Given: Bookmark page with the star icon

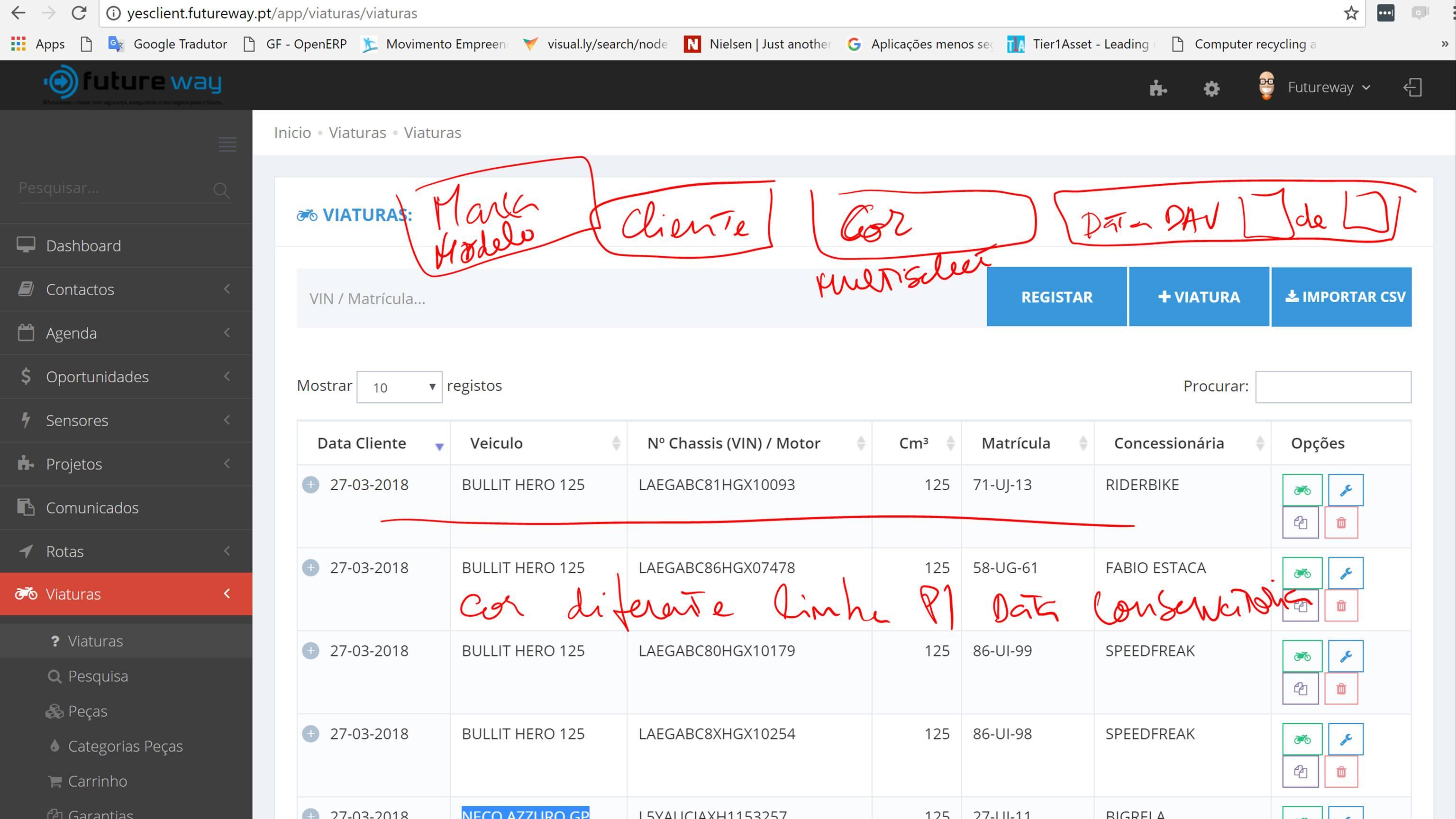Looking at the screenshot, I should pyautogui.click(x=1351, y=13).
